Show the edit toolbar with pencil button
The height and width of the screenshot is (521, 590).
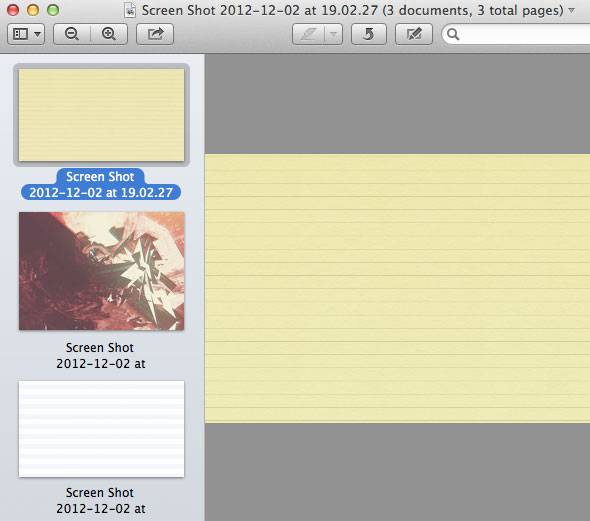(414, 34)
